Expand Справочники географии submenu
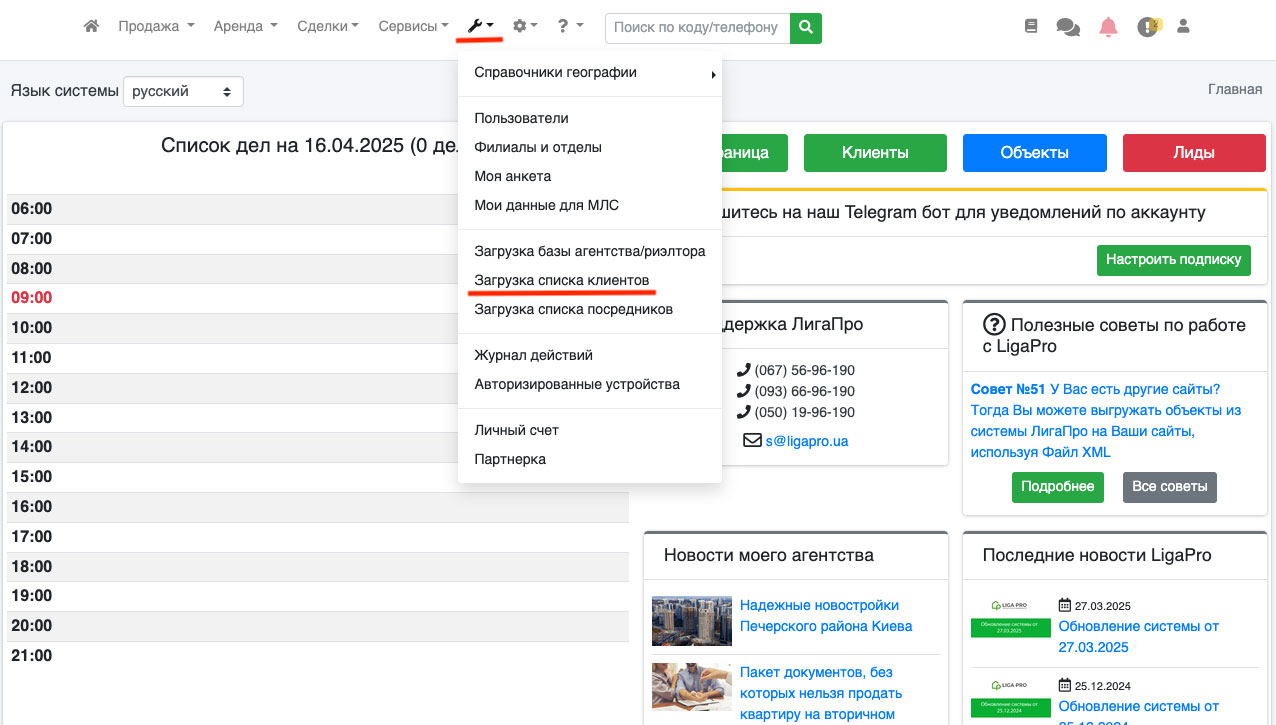 pyautogui.click(x=589, y=72)
